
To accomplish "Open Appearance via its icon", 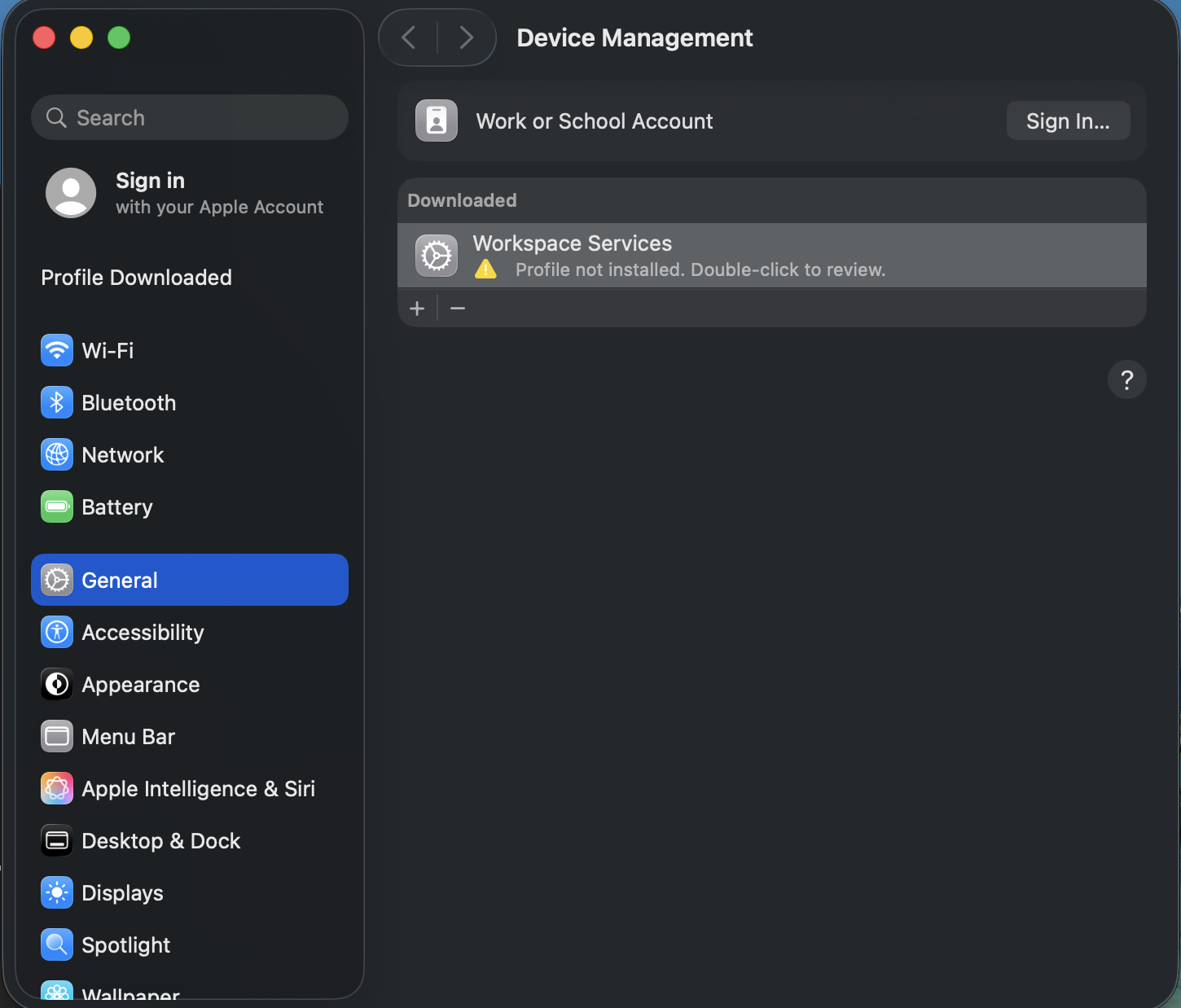I will pos(56,684).
